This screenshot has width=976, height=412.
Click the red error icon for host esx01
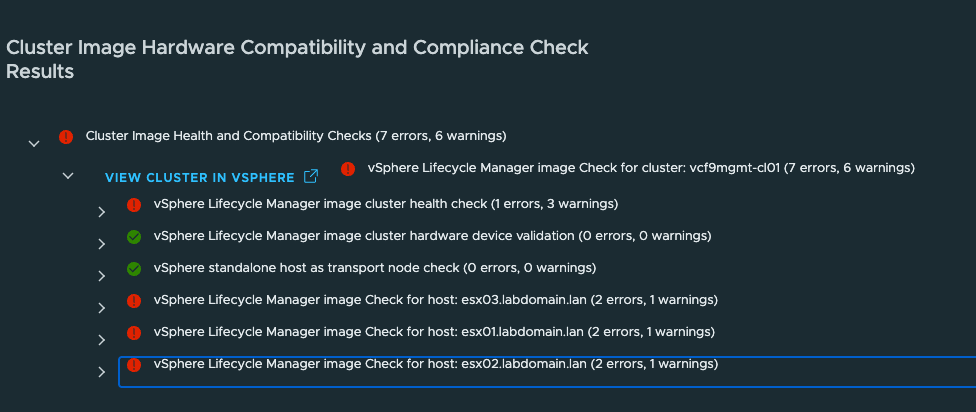tap(134, 332)
